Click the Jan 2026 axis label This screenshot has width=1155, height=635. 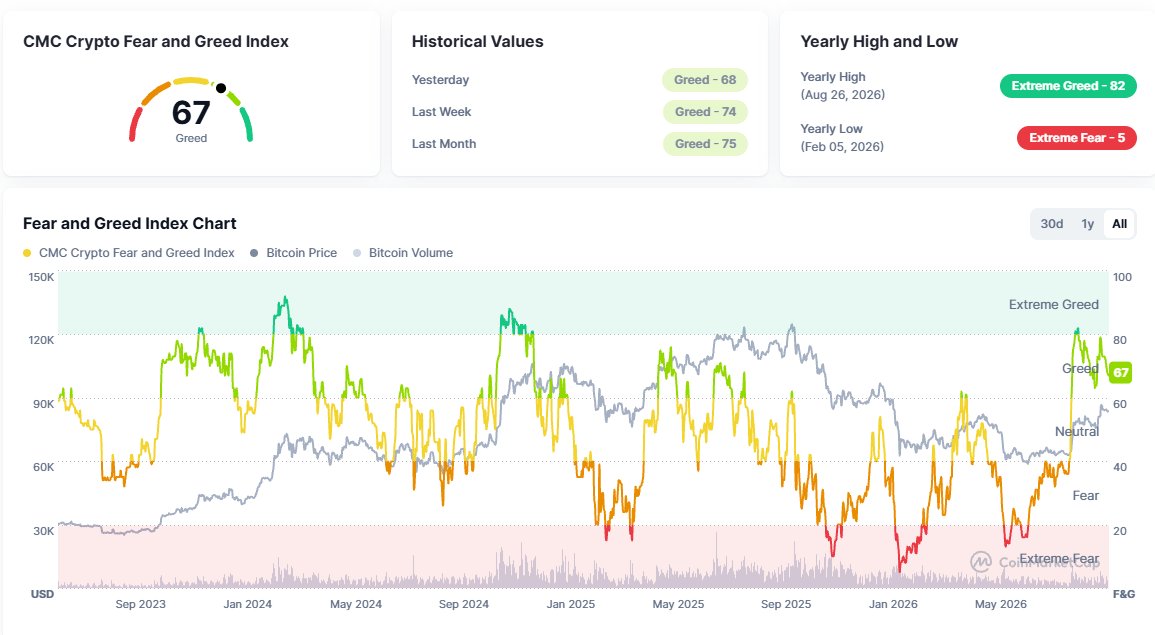(x=893, y=604)
